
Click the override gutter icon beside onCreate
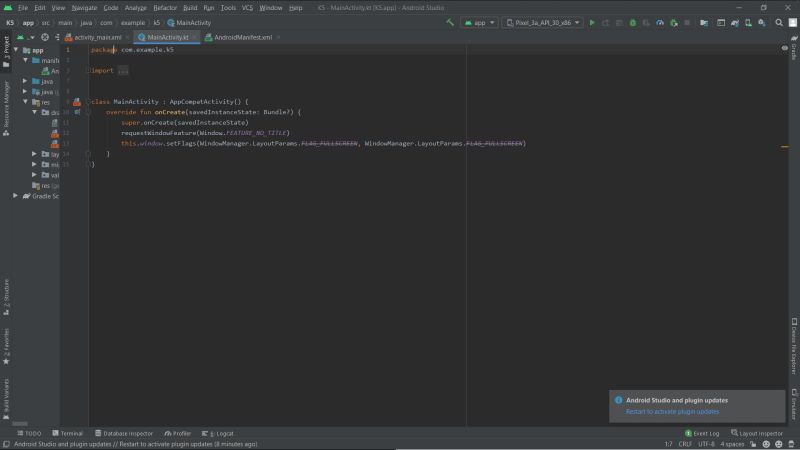point(77,112)
